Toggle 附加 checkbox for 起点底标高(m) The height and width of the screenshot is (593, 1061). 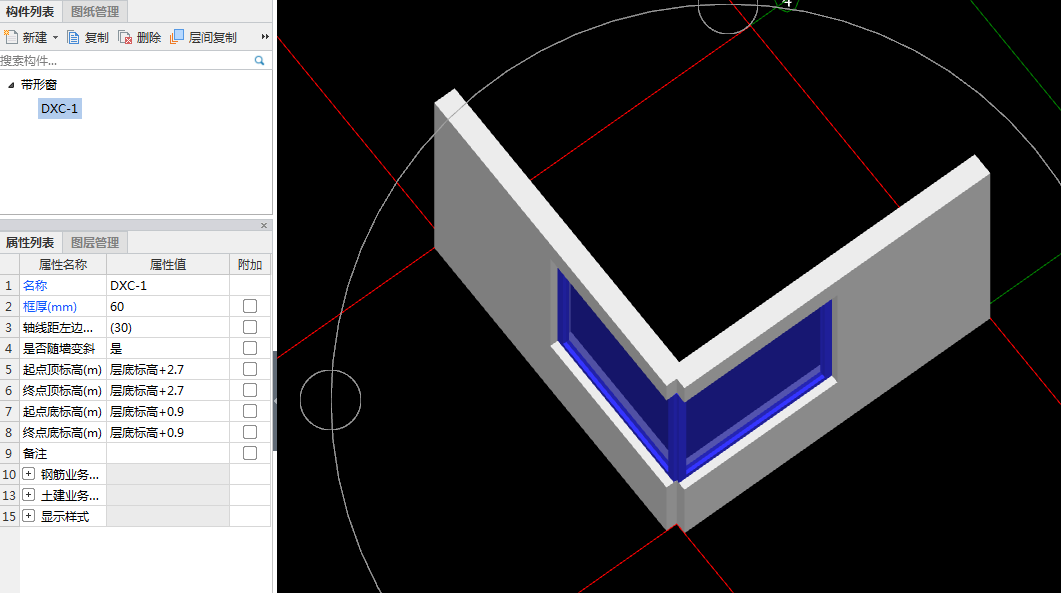pyautogui.click(x=250, y=411)
